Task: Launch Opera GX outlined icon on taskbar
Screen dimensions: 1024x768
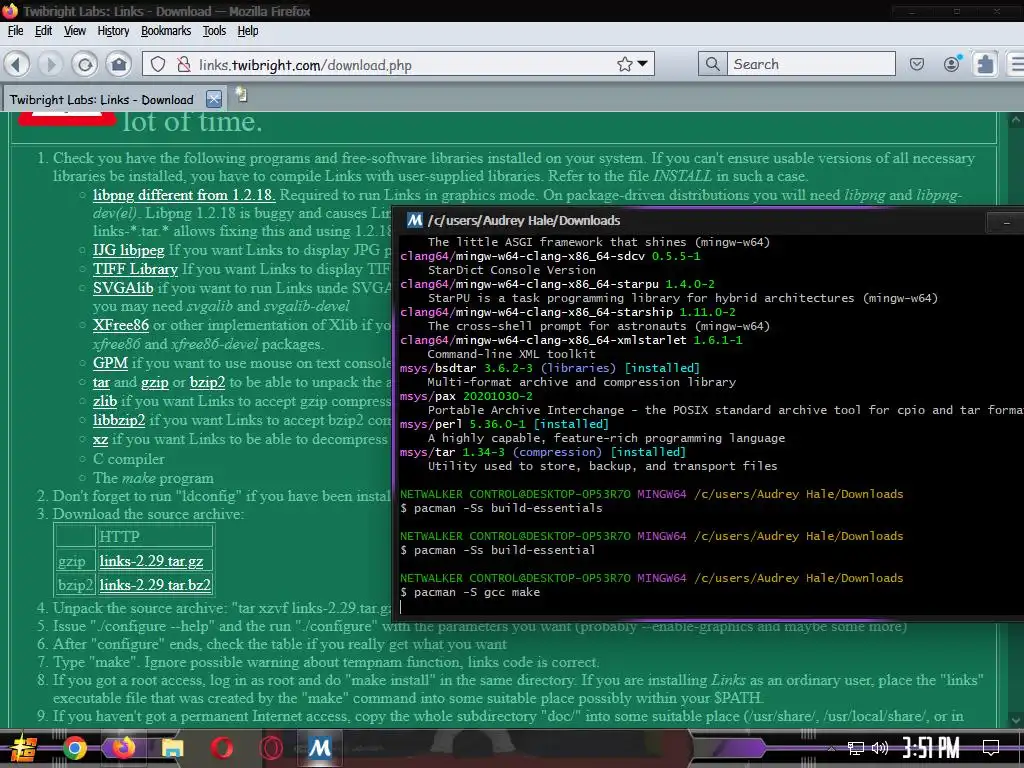Action: (270, 748)
